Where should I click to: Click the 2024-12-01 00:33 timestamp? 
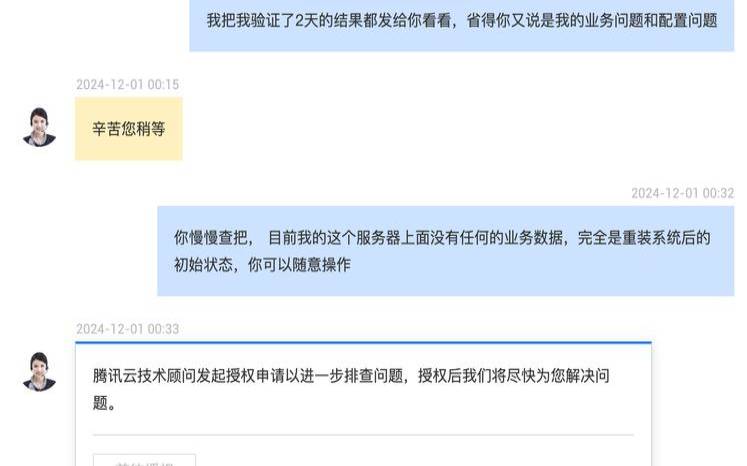(x=128, y=329)
